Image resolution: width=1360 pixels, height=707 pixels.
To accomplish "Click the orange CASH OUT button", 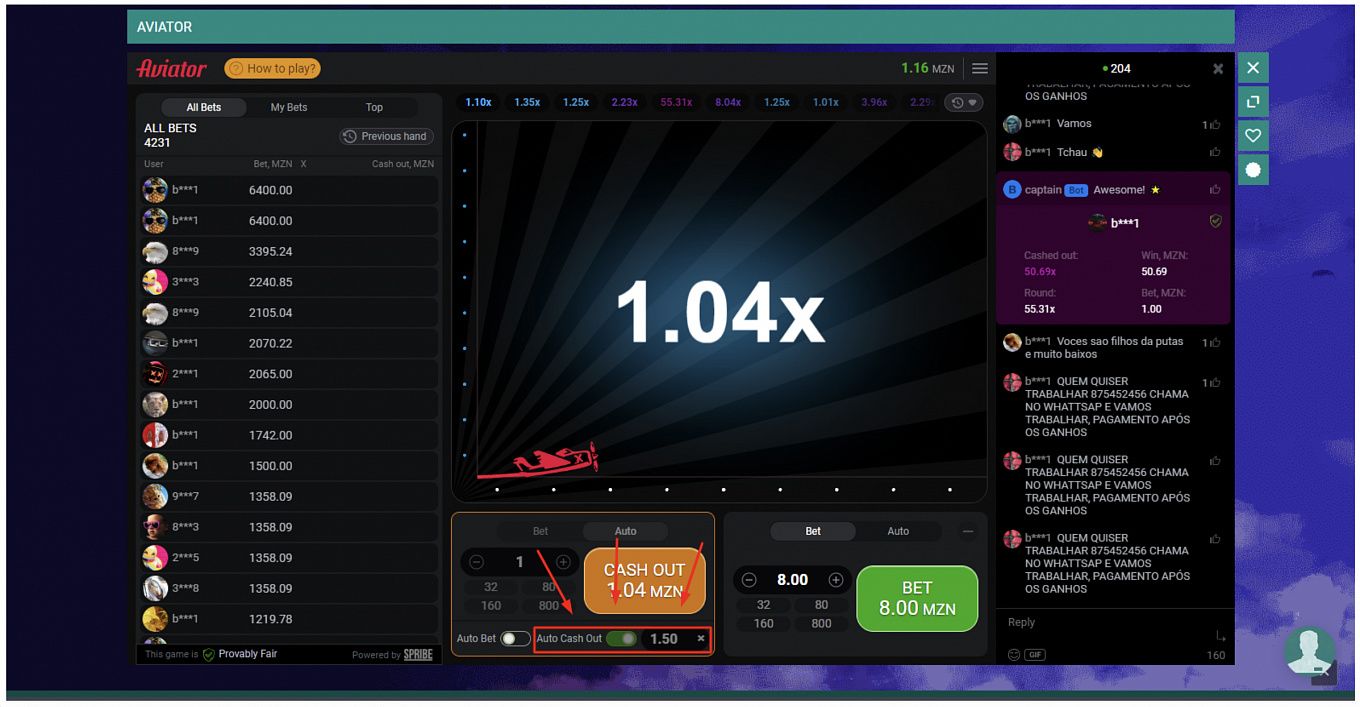I will click(644, 580).
